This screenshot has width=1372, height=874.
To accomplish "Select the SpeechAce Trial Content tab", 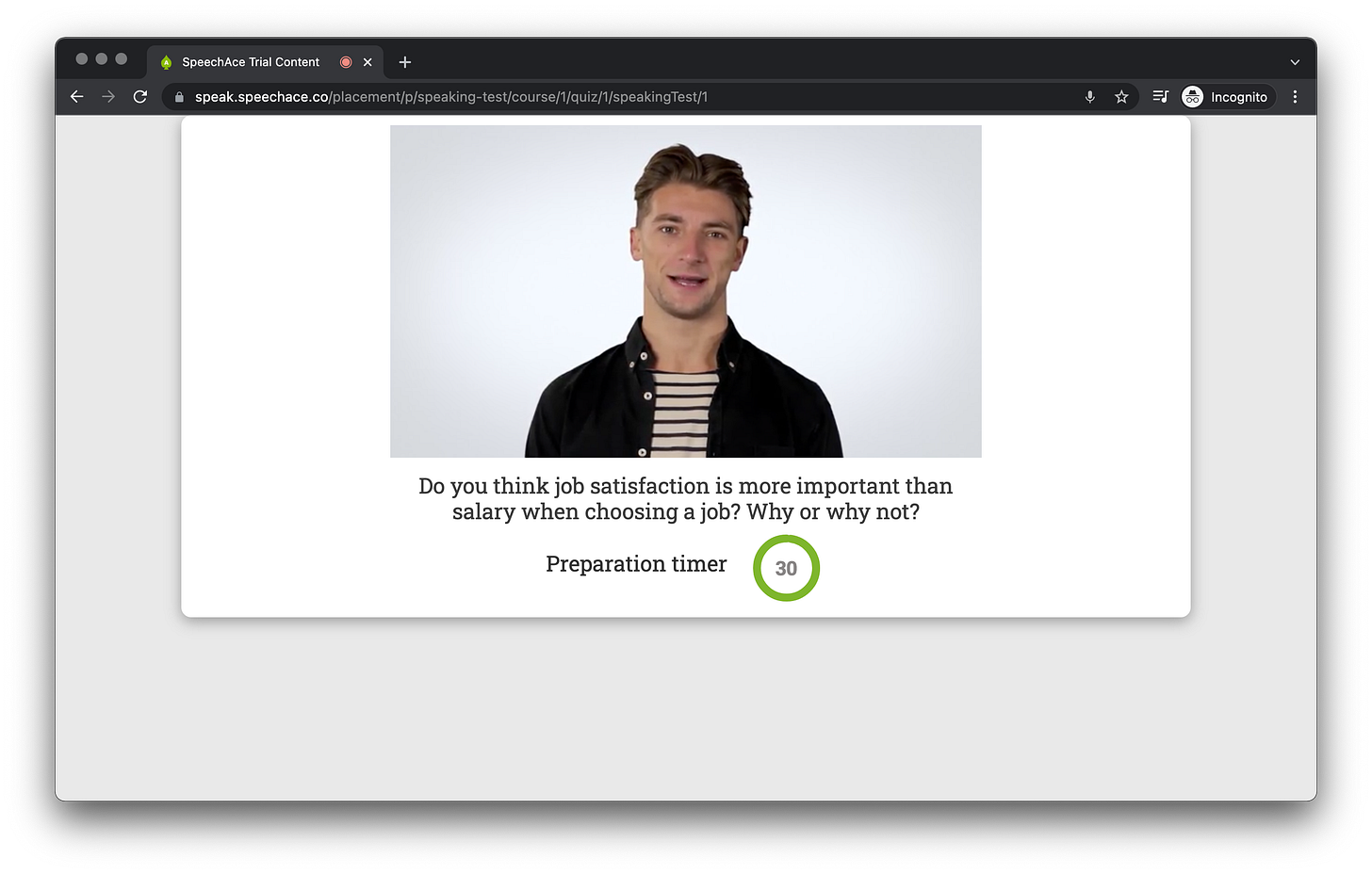I will 265,62.
